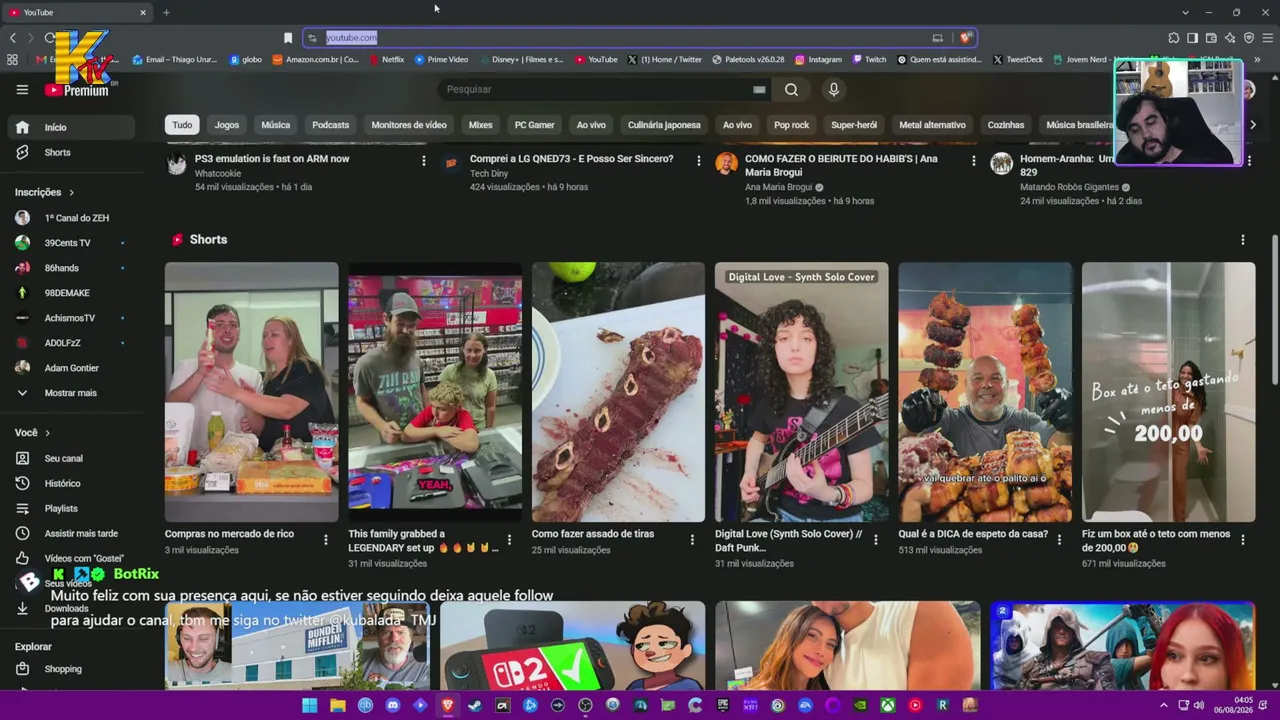
Task: Select the Culinária japonesa chip
Action: coord(664,125)
